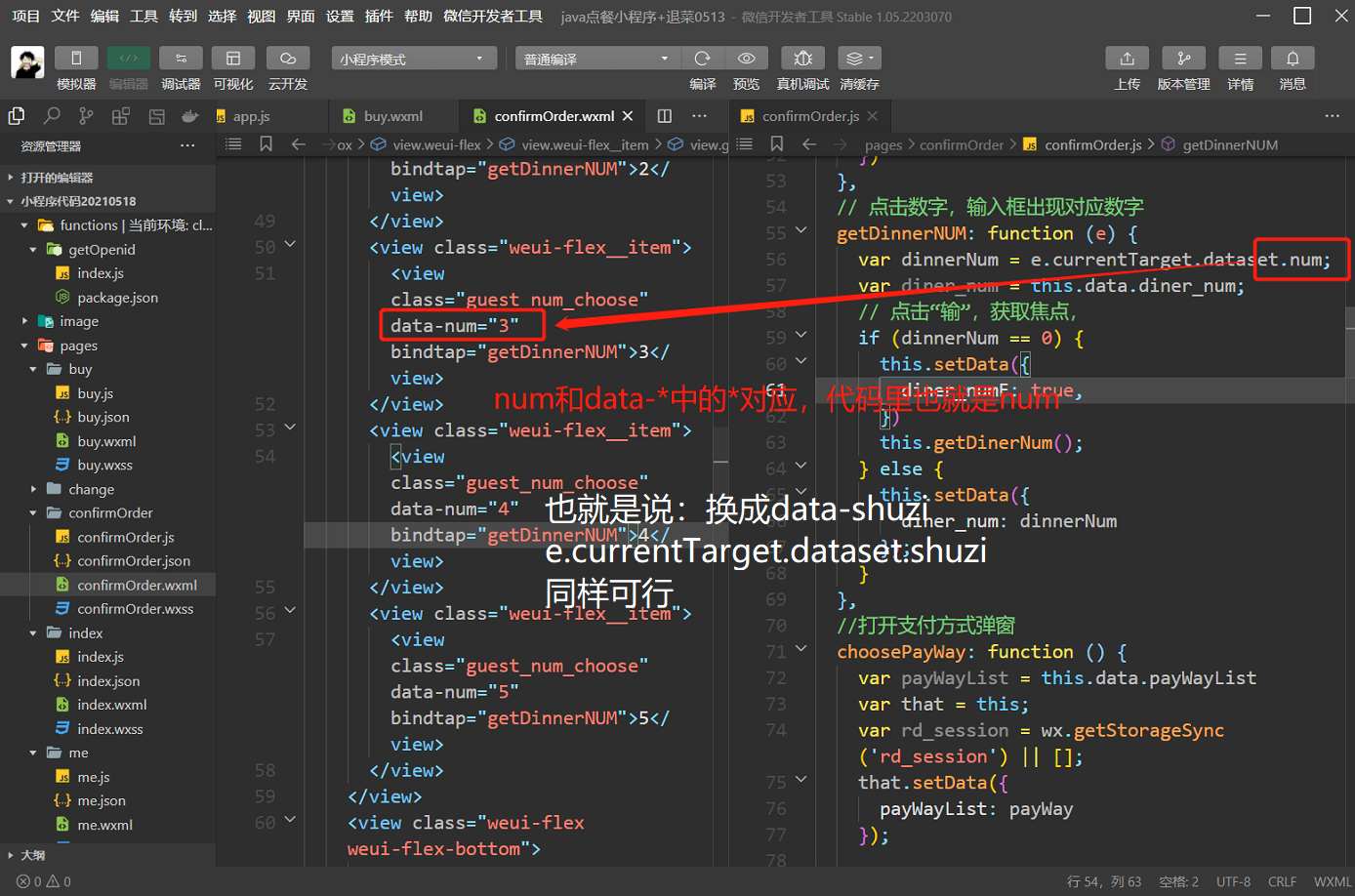Open messages bell icon
The width and height of the screenshot is (1355, 896).
[x=1293, y=59]
